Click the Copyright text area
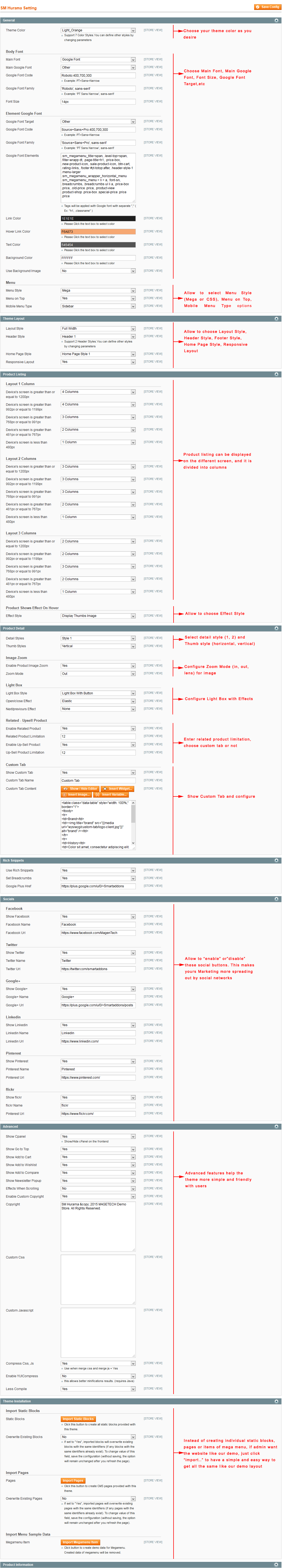This screenshot has width=282, height=1568. pos(98,1227)
